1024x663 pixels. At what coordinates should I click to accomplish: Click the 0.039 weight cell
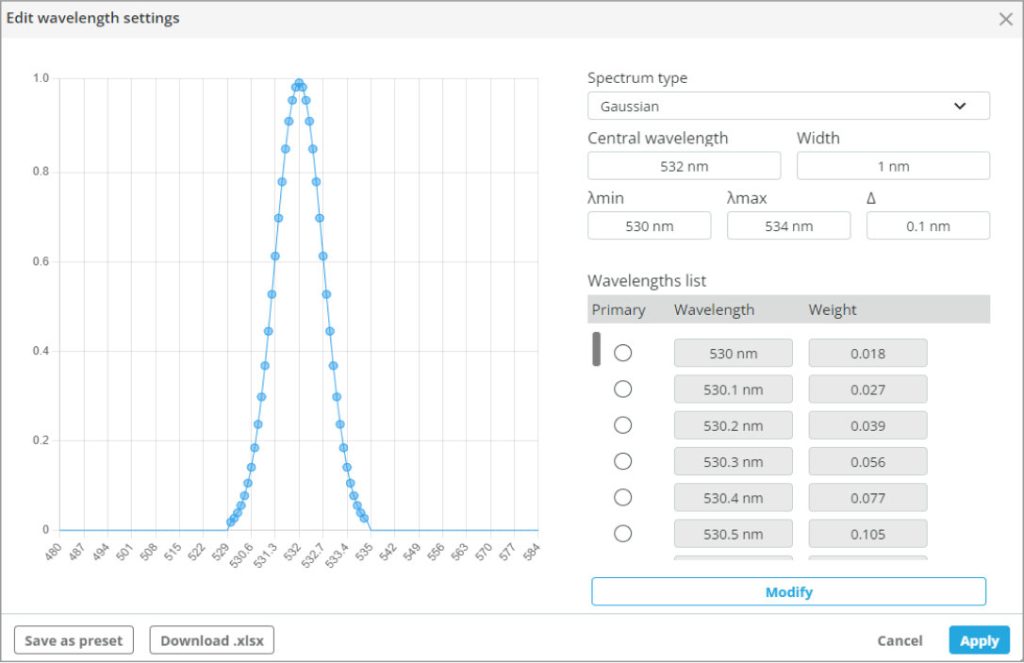point(868,426)
